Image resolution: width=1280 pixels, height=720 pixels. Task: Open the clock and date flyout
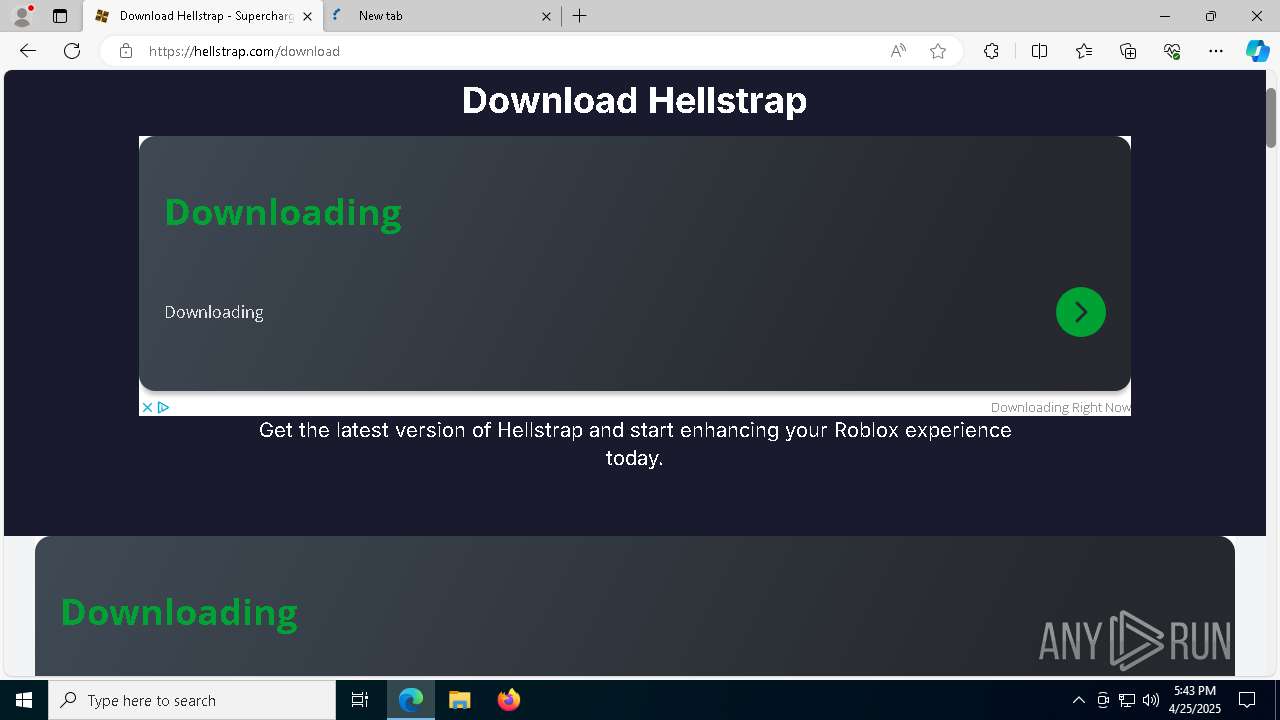(x=1195, y=700)
